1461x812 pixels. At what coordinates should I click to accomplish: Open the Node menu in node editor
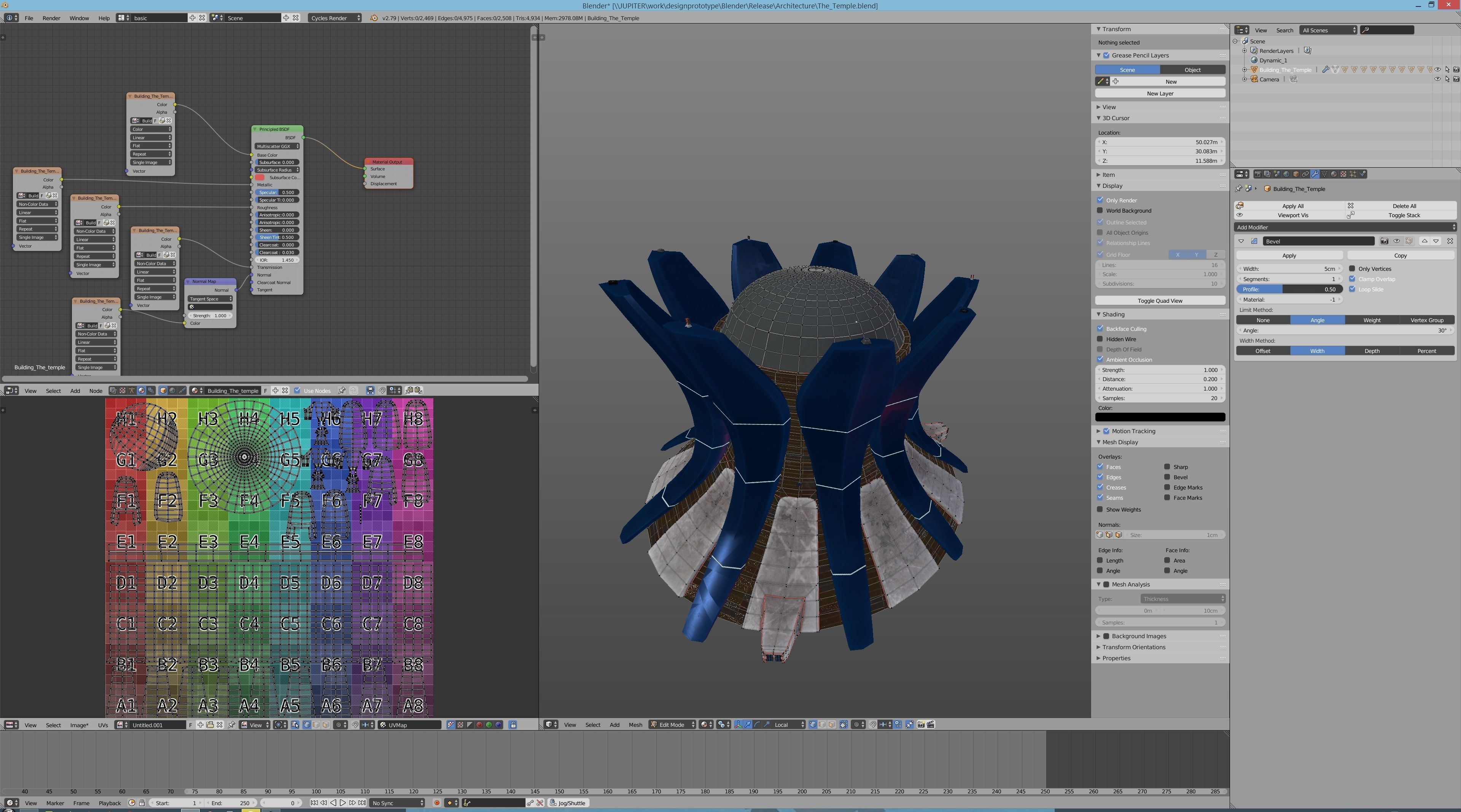click(96, 391)
